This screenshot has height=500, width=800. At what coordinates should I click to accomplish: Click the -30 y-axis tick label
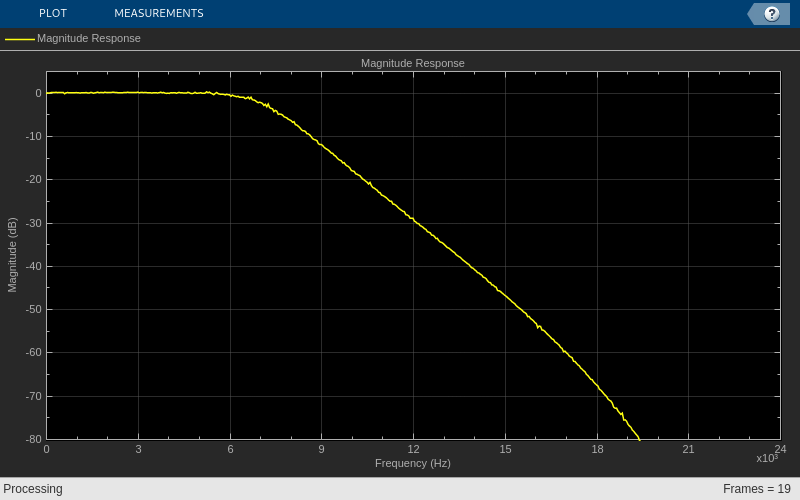pyautogui.click(x=34, y=223)
